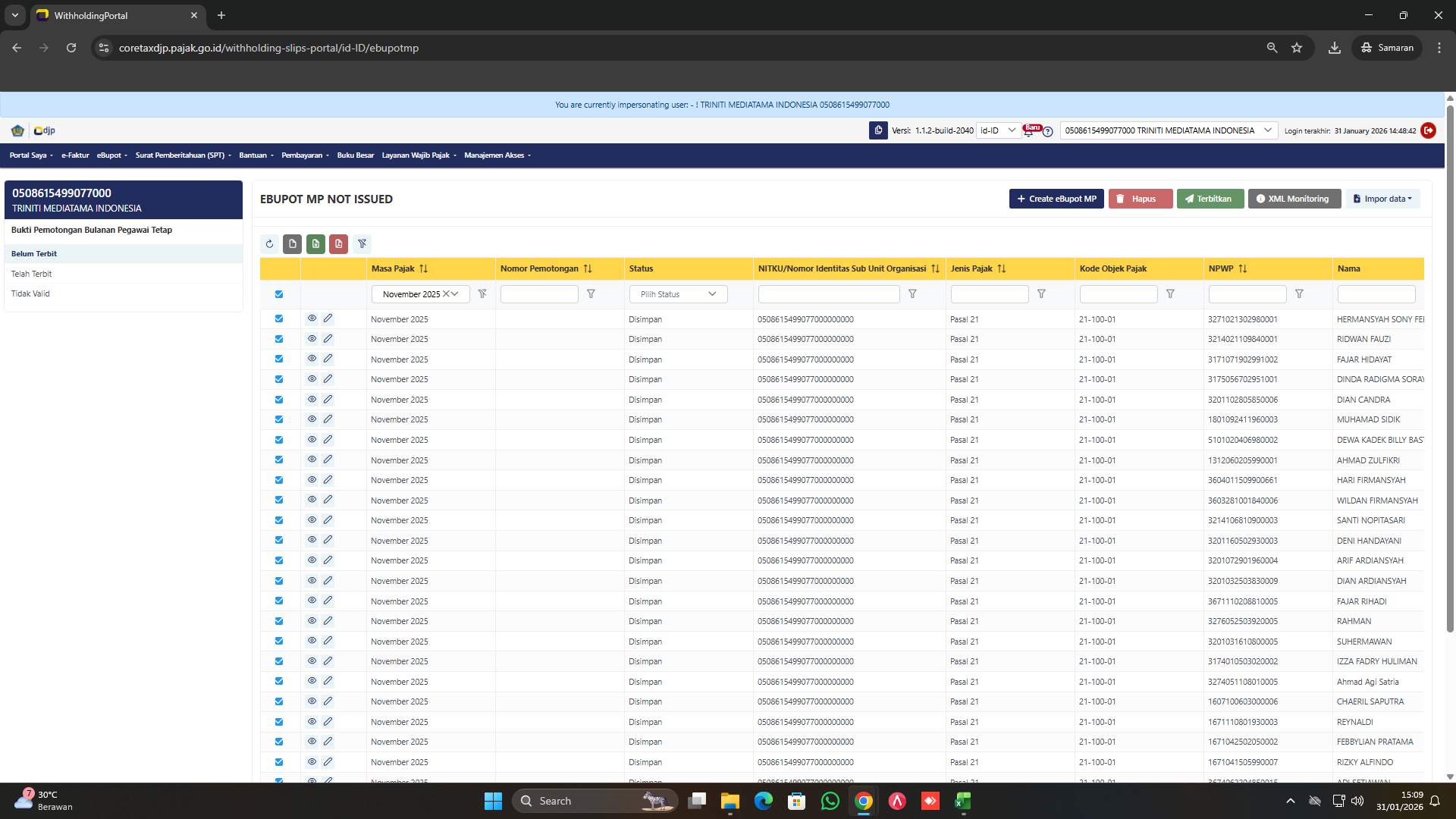Edit RIDWAN FAUZI's record with the pencil icon
This screenshot has width=1456, height=819.
[328, 338]
